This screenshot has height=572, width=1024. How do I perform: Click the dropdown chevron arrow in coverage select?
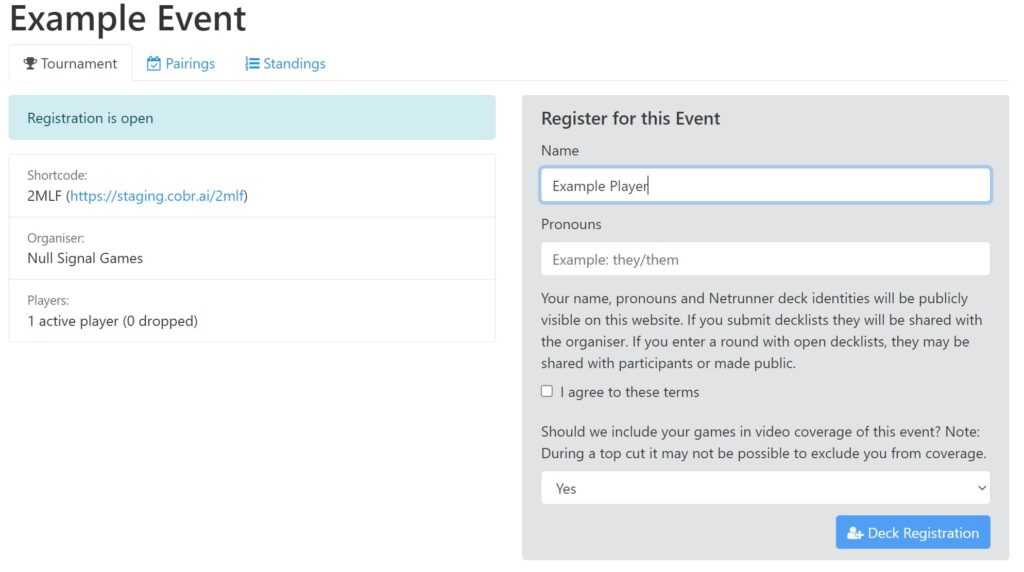981,488
